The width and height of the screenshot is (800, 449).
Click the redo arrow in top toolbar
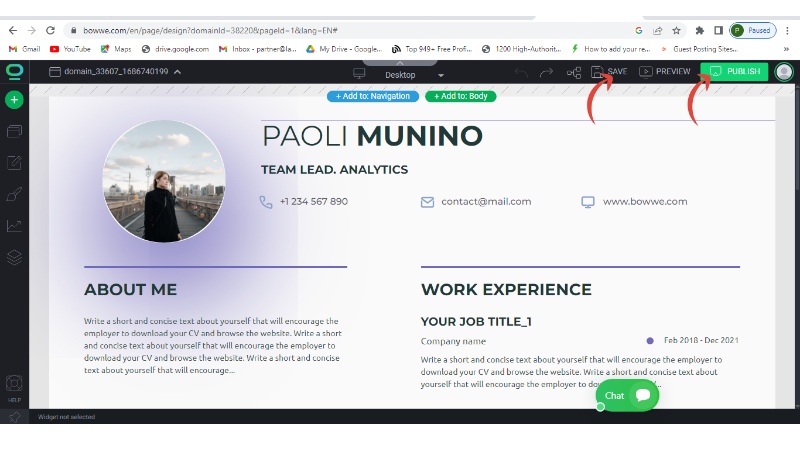[546, 72]
